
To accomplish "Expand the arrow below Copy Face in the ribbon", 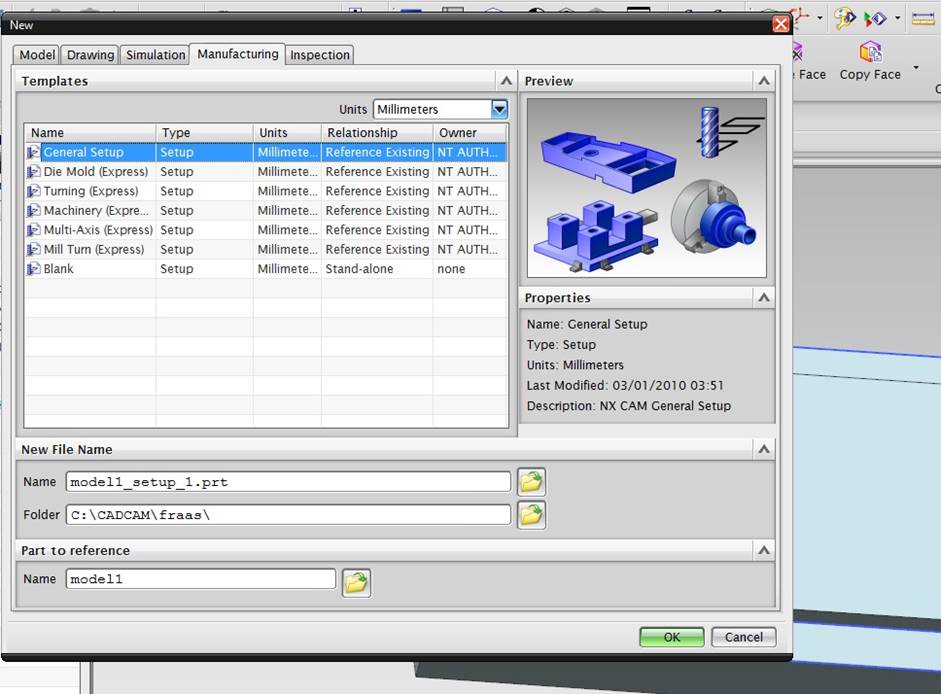I will point(916,67).
